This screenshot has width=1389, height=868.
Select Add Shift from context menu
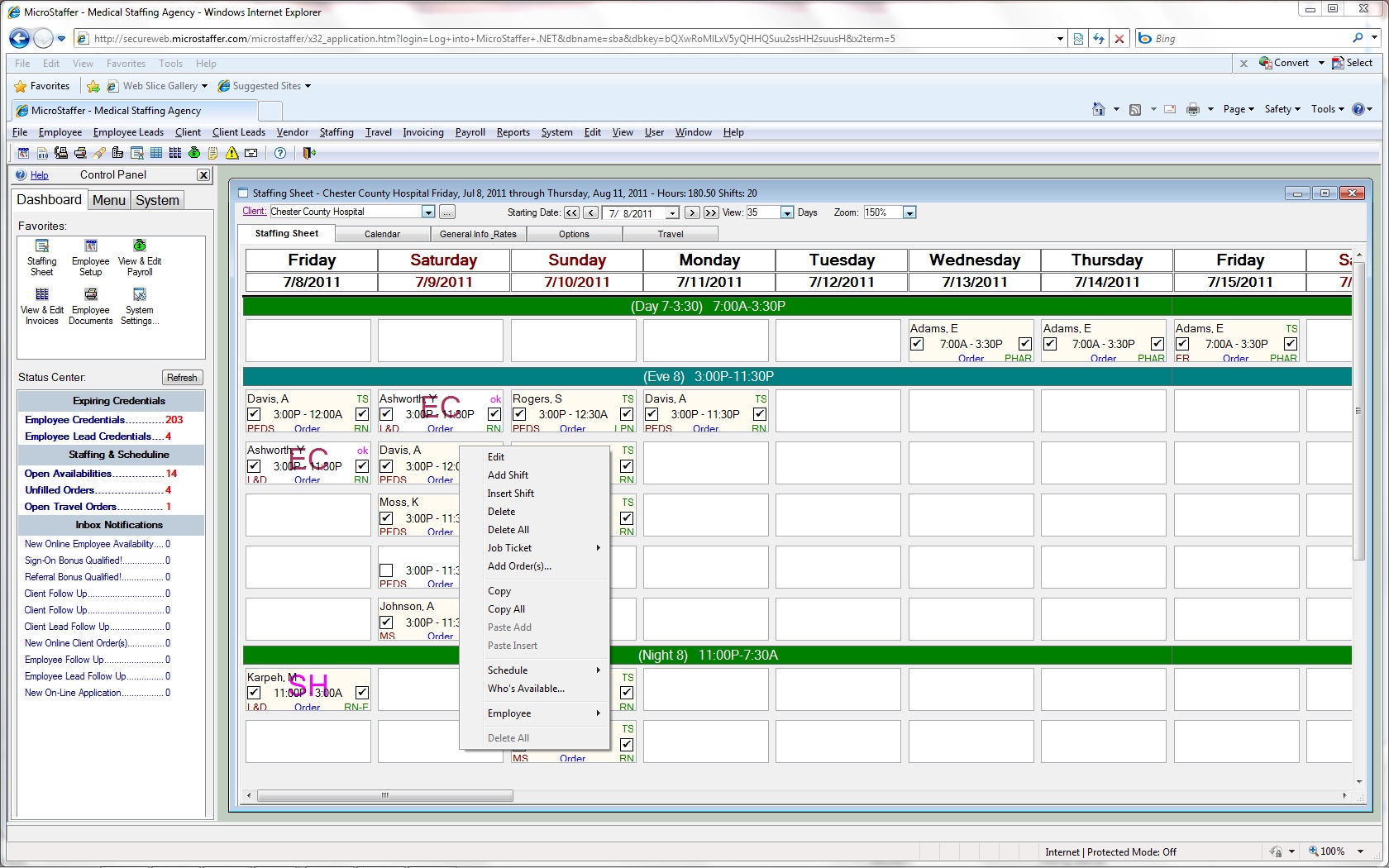click(508, 475)
